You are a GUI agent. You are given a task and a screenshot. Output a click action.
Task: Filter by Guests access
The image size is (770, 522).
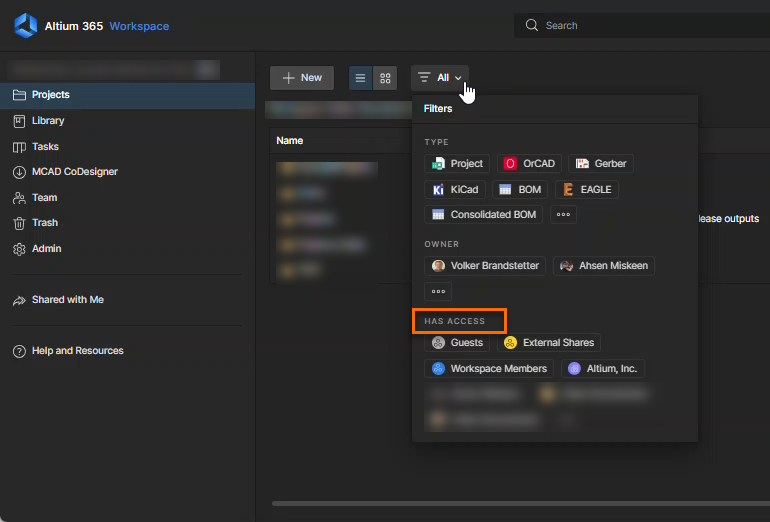coord(457,343)
